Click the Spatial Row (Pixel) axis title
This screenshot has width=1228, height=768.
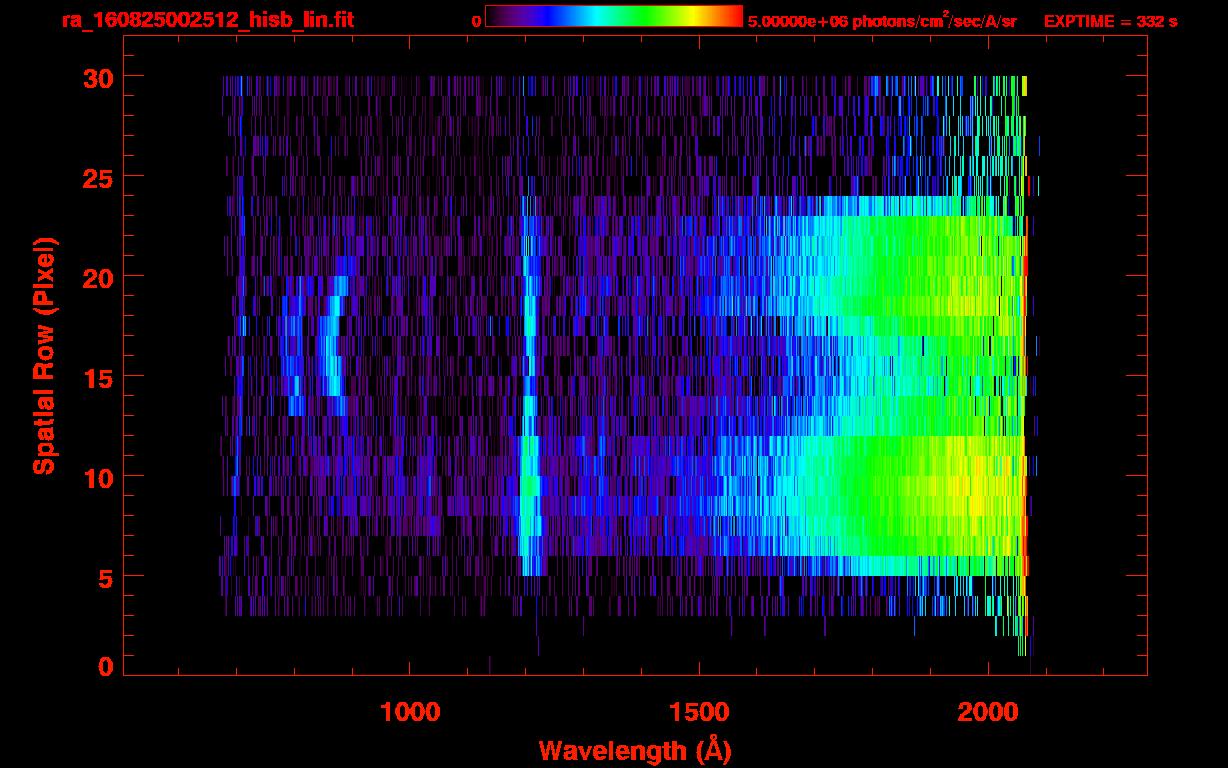tap(45, 356)
